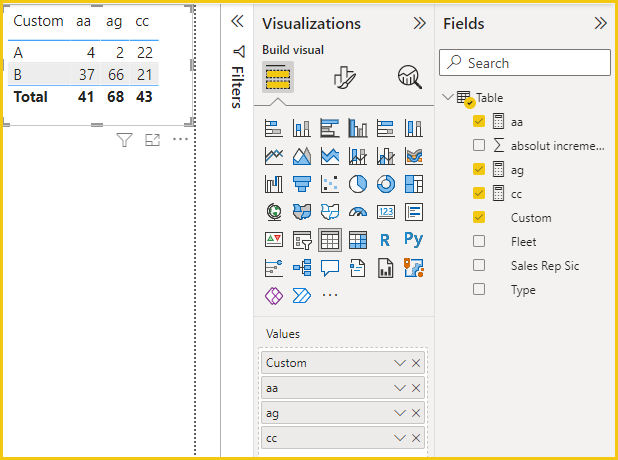Collapse the Fields pane
The height and width of the screenshot is (460, 618).
[x=601, y=23]
